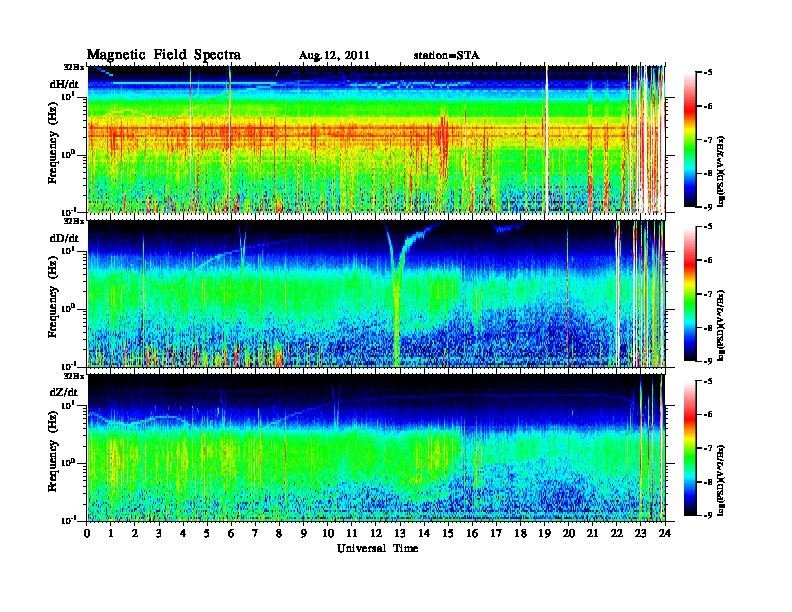This screenshot has height=612, width=792.
Task: Click the log(PSD) label beside dH/dt color bar
Action: [x=722, y=171]
